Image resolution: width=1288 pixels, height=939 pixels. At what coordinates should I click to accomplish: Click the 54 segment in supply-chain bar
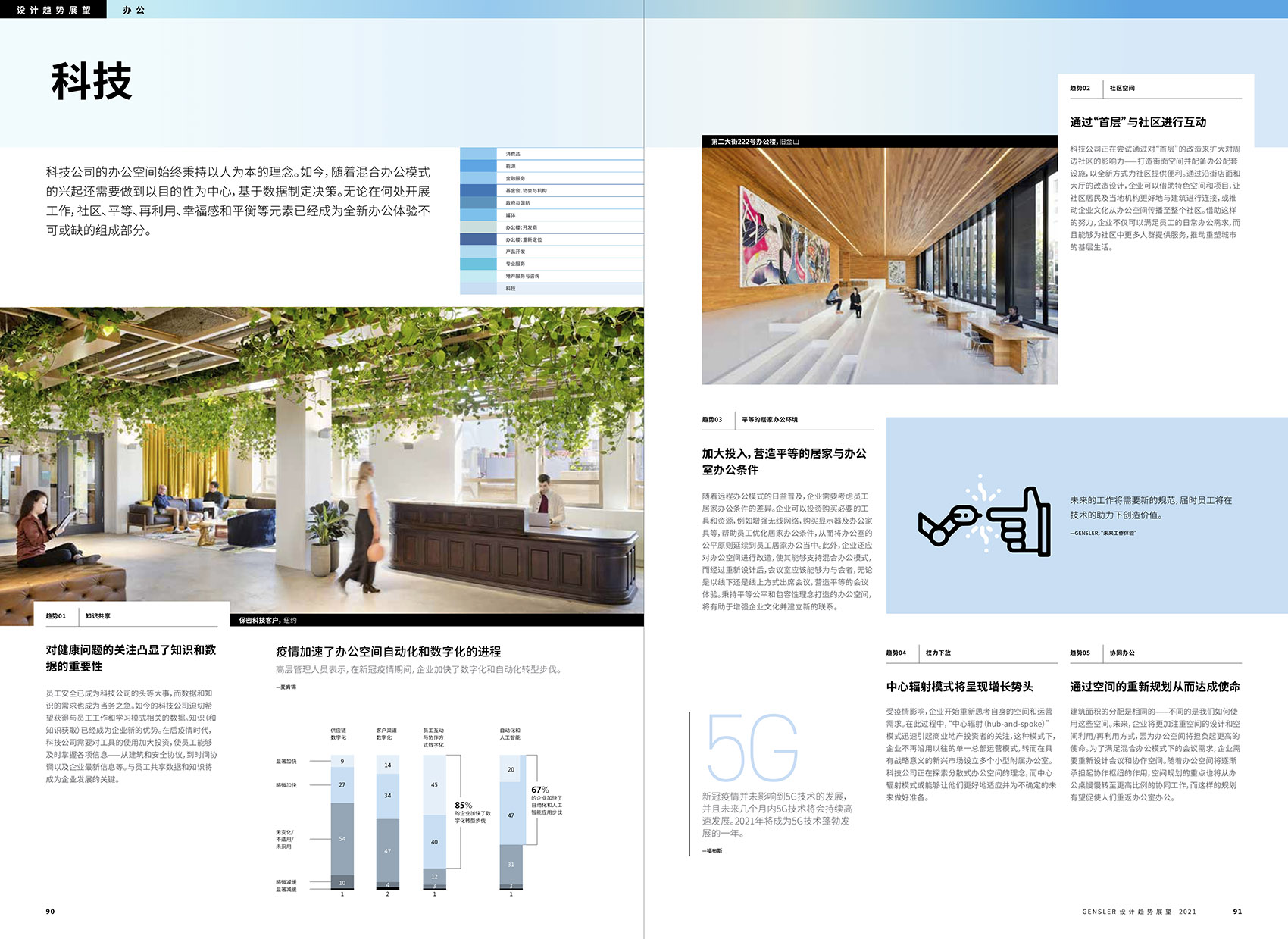pos(342,839)
